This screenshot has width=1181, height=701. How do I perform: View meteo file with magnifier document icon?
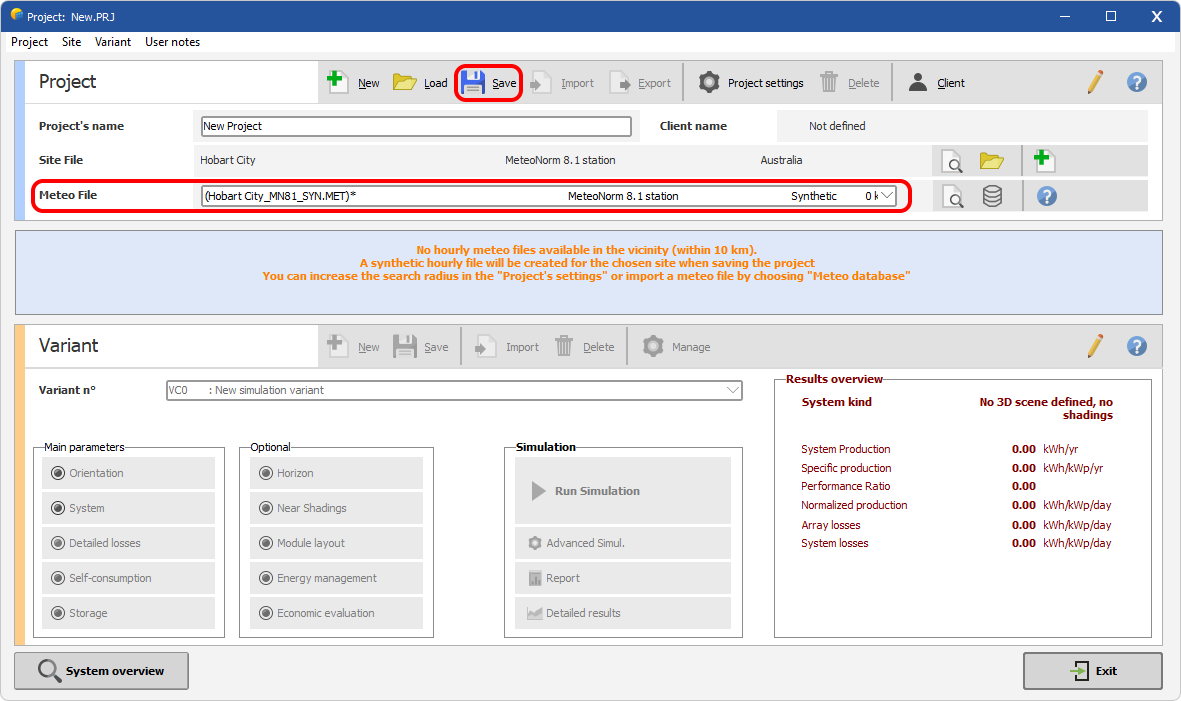tap(952, 197)
